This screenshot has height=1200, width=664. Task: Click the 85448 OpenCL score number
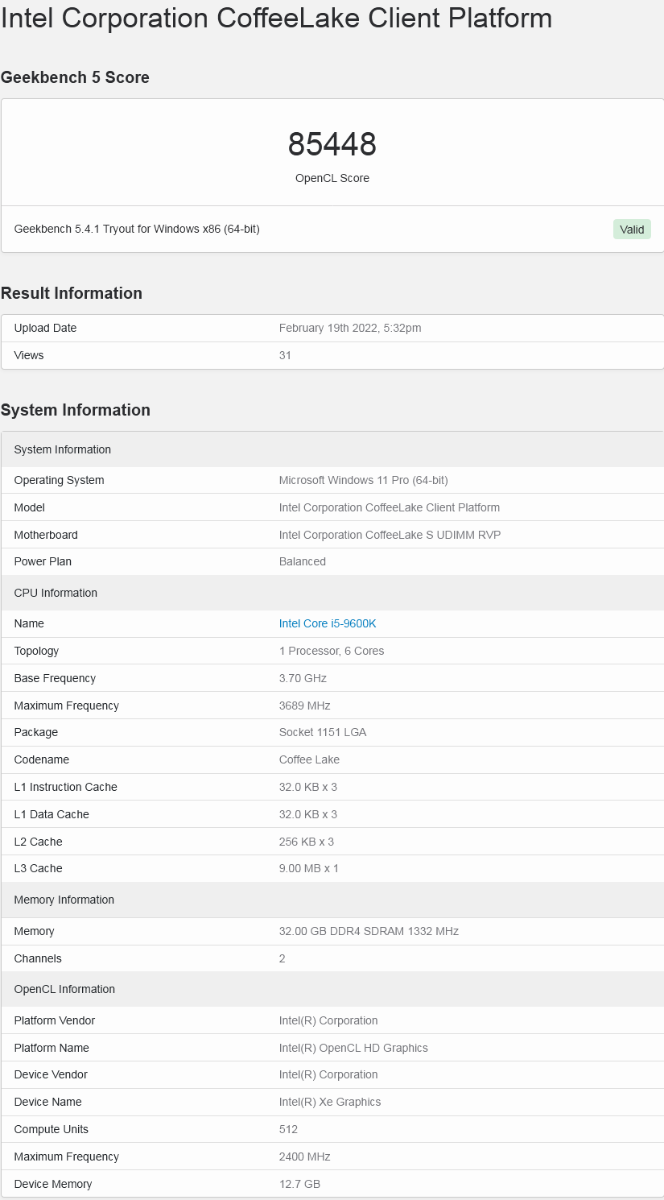click(332, 145)
